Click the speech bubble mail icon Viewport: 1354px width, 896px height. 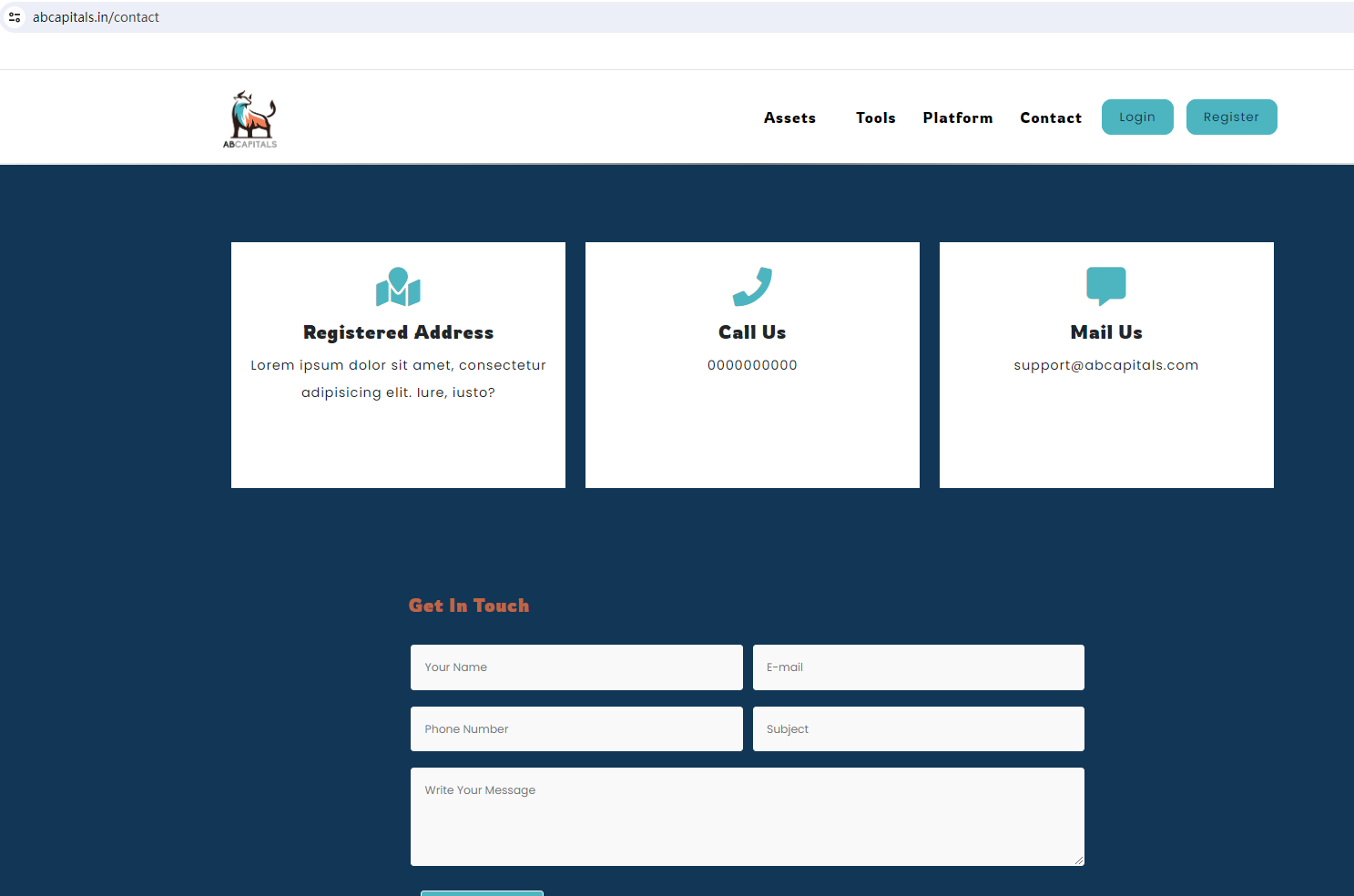[x=1105, y=286]
